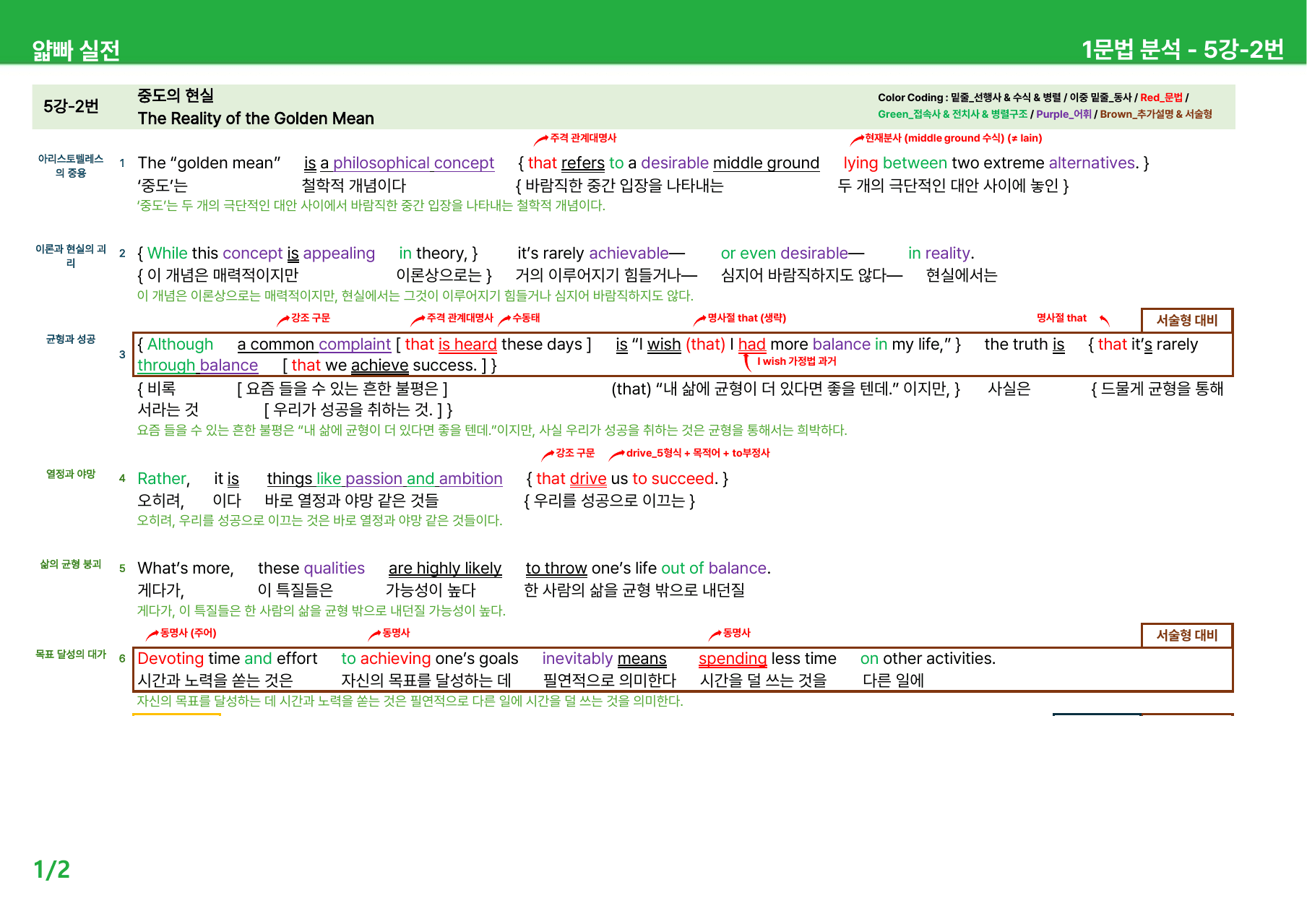Click '강조 구문' note above sentence 4
This screenshot has height=924, width=1307.
[575, 453]
